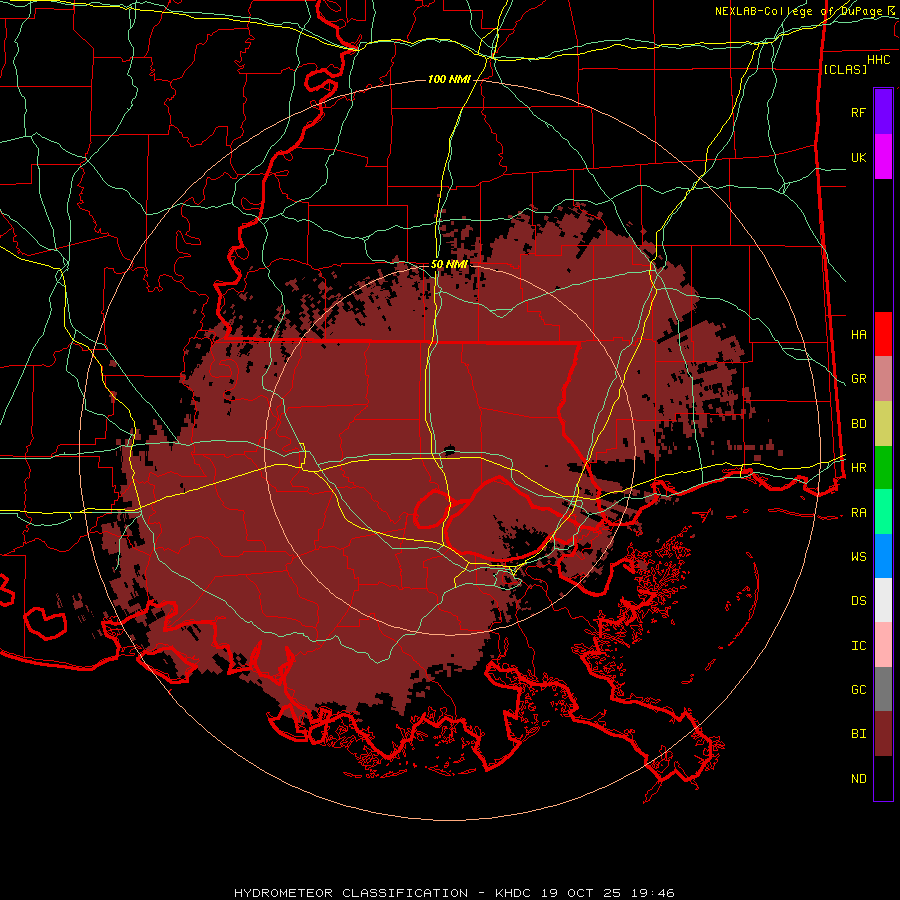Click the RF purple legend swatch

click(883, 112)
